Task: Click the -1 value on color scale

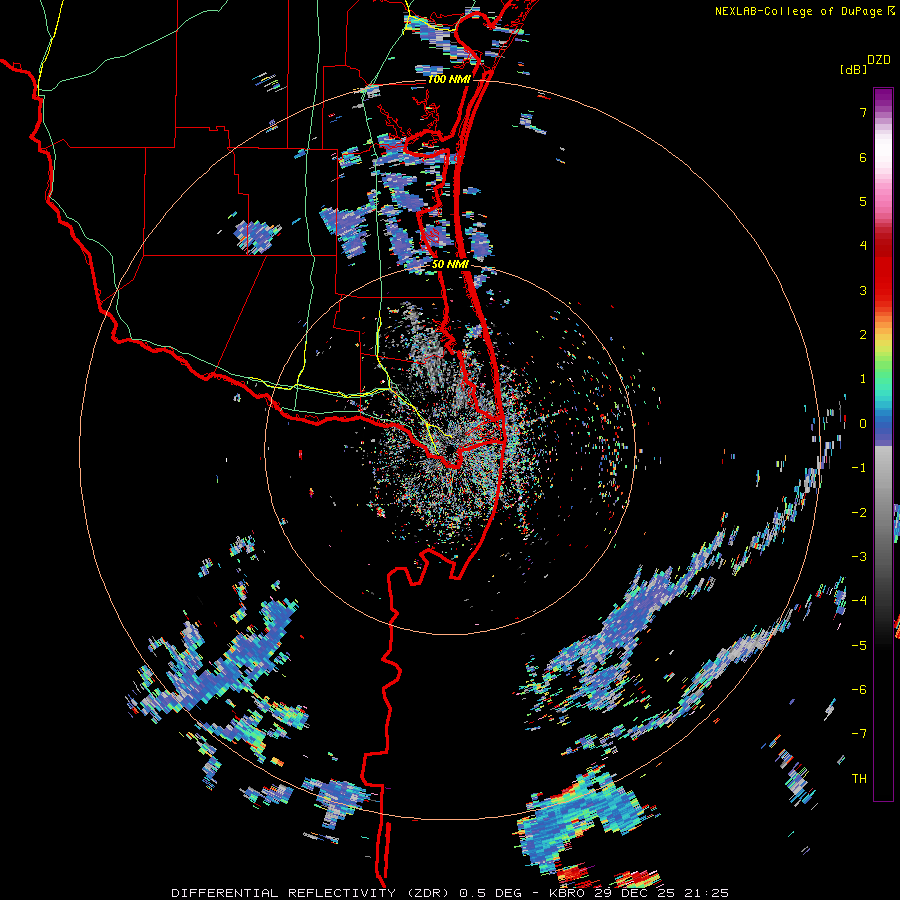Action: pos(859,468)
